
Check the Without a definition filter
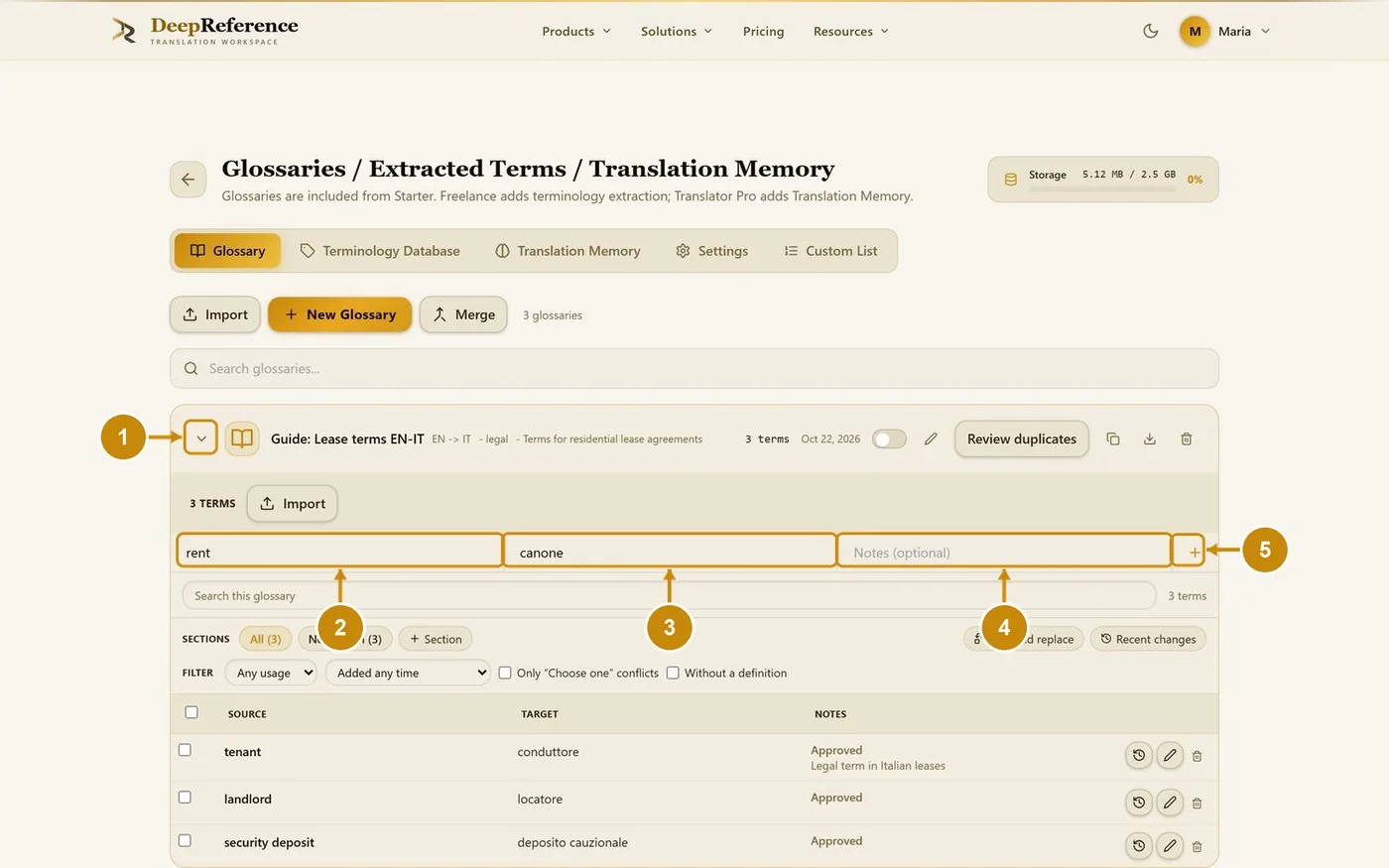tap(673, 673)
